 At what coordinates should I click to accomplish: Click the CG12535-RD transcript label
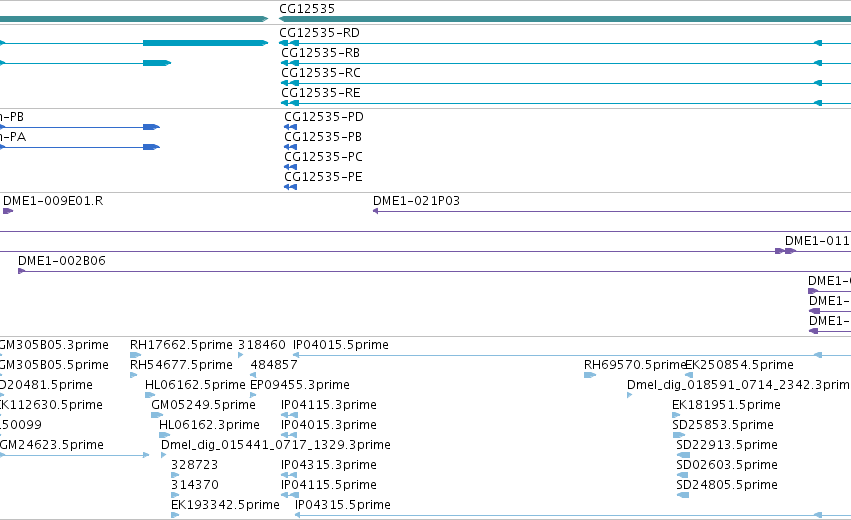point(319,33)
